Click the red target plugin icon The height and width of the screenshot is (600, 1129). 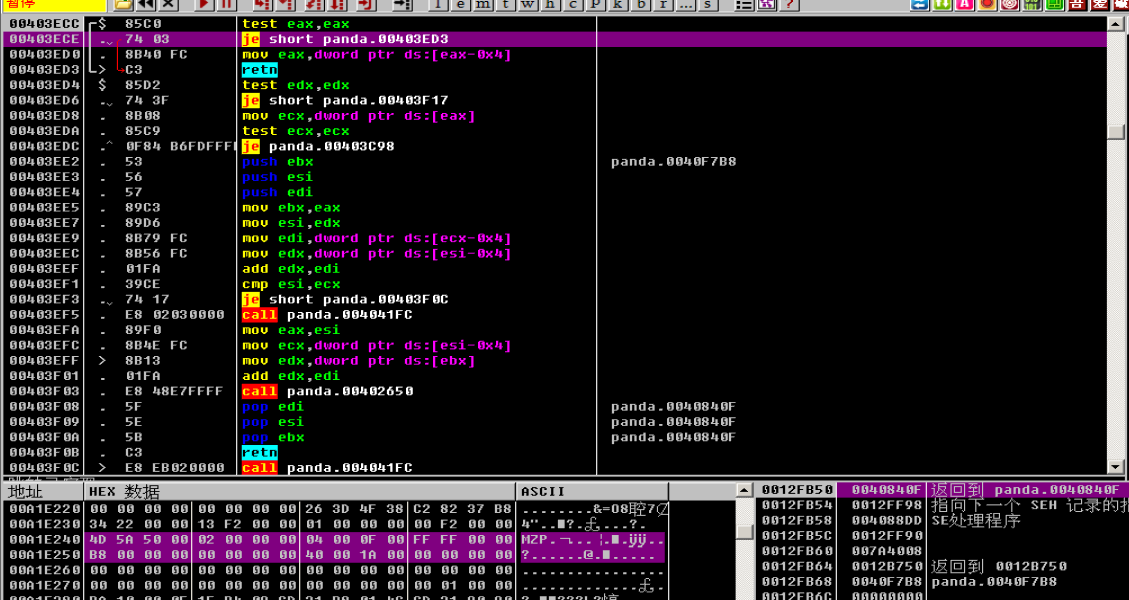point(1009,4)
